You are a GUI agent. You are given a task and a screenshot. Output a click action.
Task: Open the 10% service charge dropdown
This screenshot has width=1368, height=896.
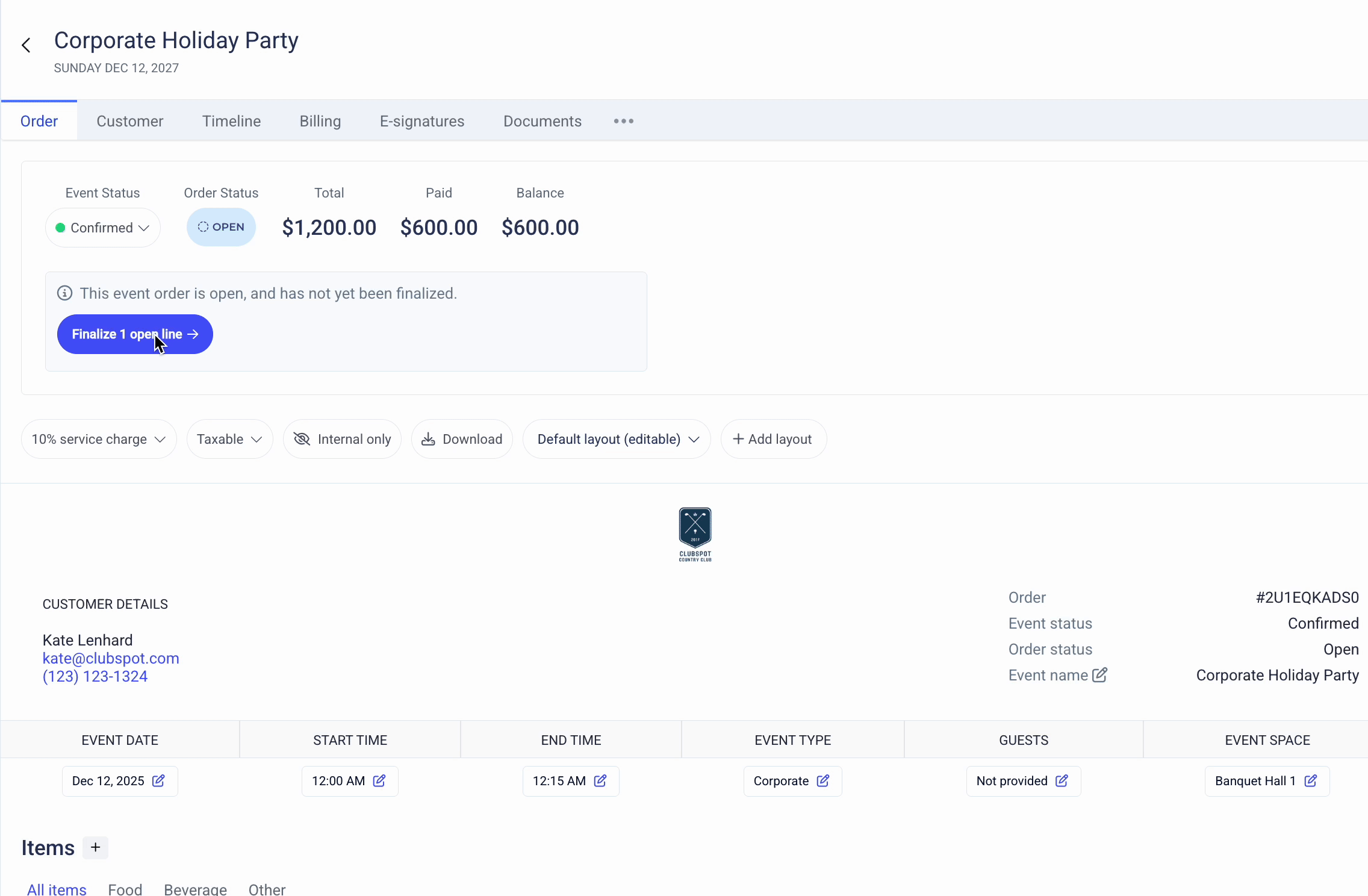click(x=99, y=439)
